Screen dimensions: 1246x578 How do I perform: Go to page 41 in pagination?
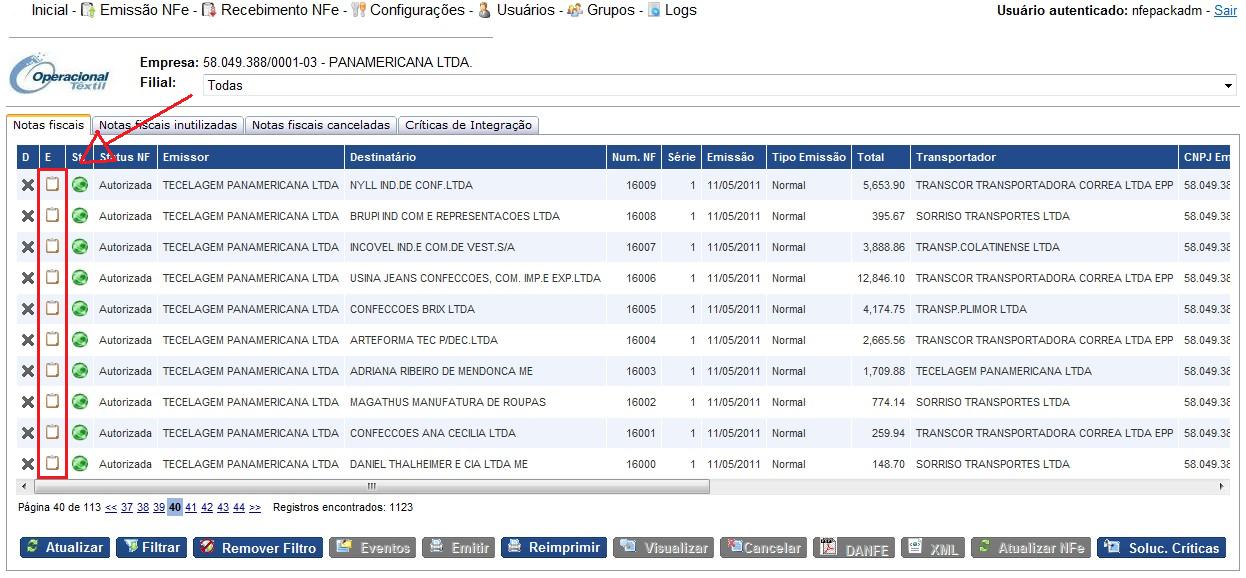pyautogui.click(x=191, y=508)
